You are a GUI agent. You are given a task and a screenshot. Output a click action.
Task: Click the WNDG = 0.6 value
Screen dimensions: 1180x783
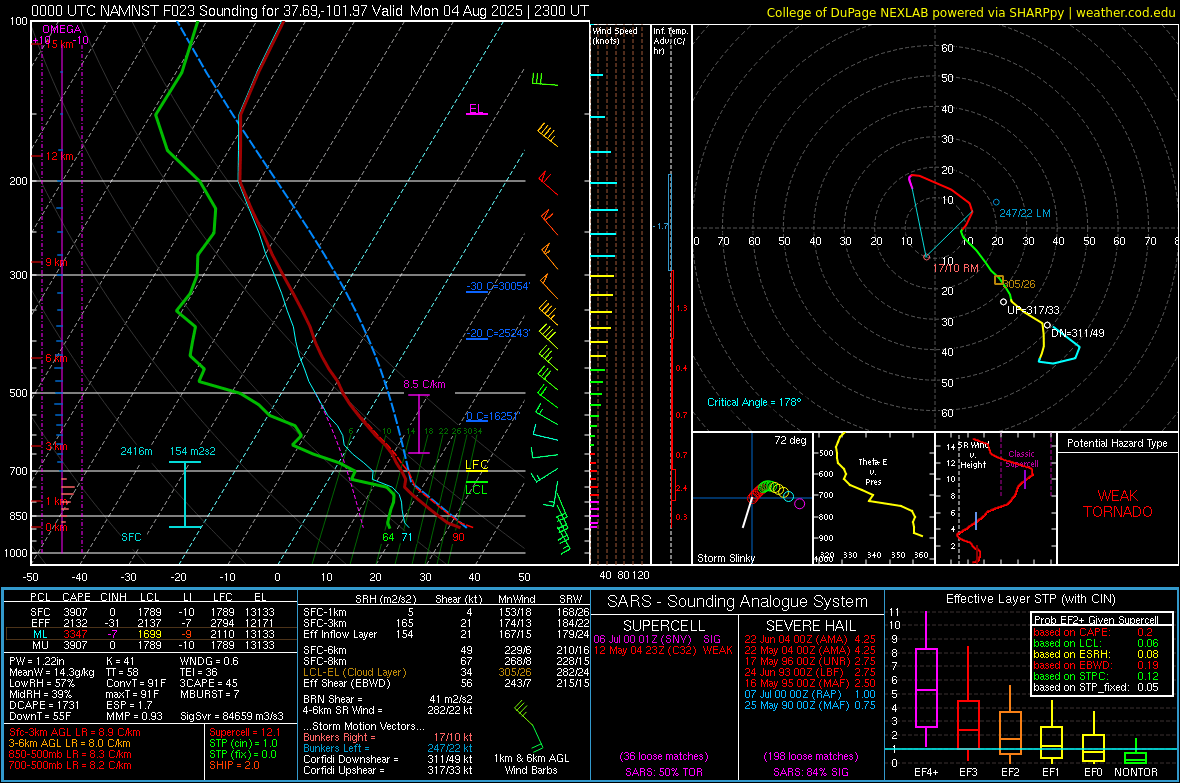click(x=209, y=661)
